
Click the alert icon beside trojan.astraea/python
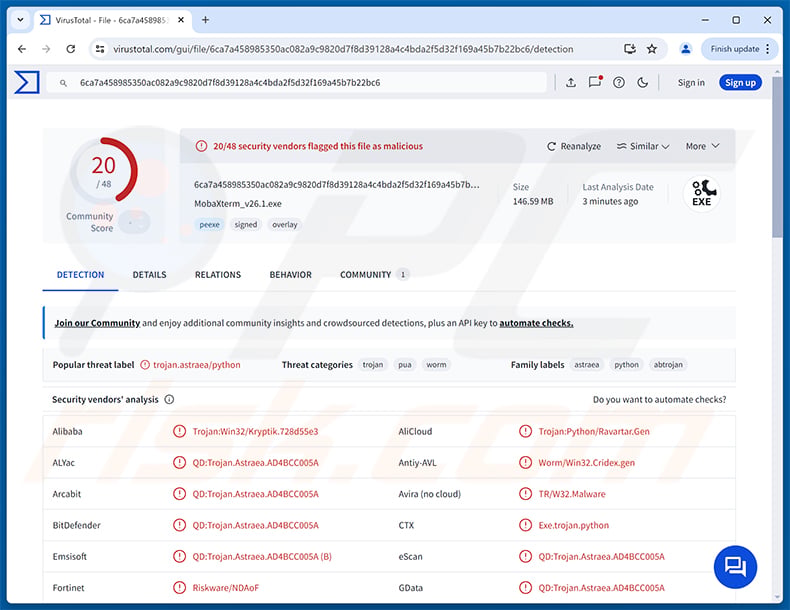(145, 365)
